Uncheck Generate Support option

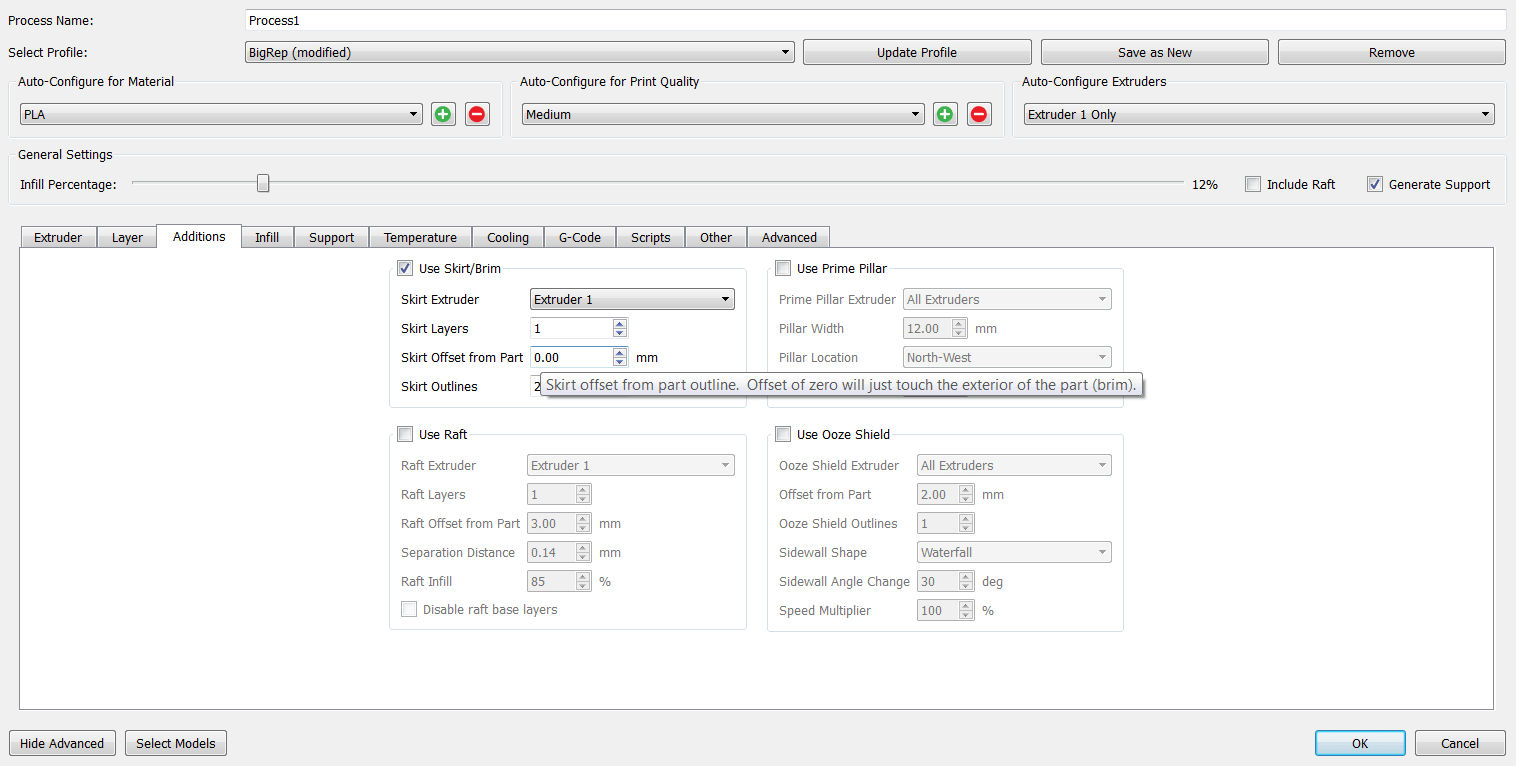[x=1375, y=184]
